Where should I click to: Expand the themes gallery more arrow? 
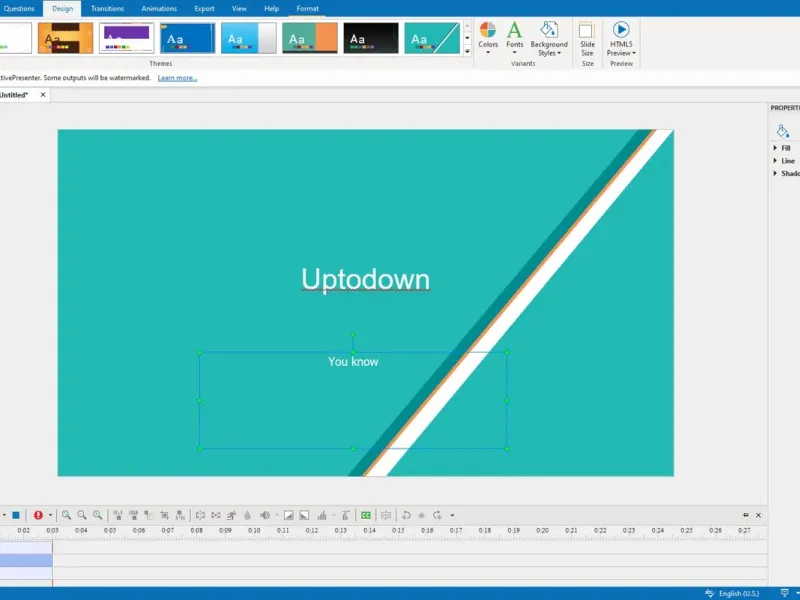click(x=467, y=51)
